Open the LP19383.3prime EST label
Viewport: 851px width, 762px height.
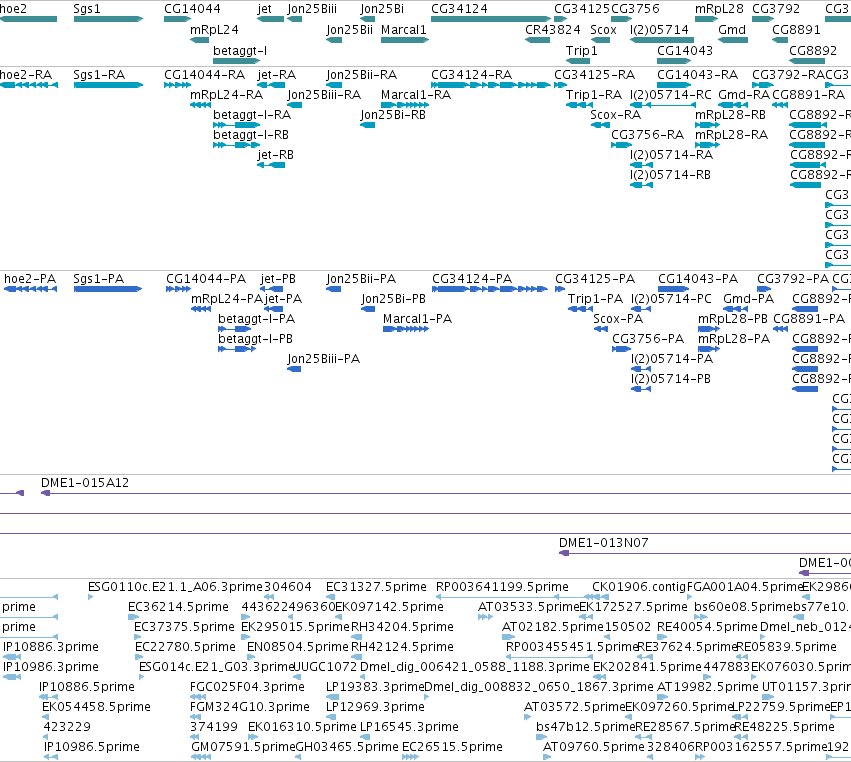pos(375,688)
